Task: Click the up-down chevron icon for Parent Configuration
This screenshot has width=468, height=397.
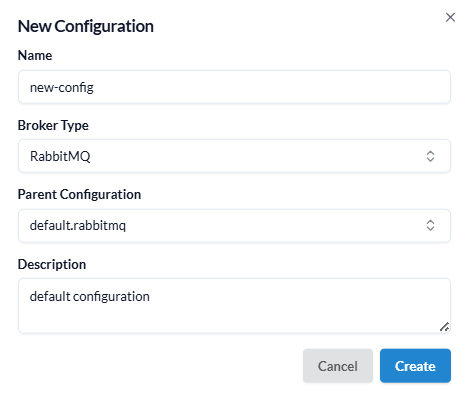Action: [x=430, y=225]
